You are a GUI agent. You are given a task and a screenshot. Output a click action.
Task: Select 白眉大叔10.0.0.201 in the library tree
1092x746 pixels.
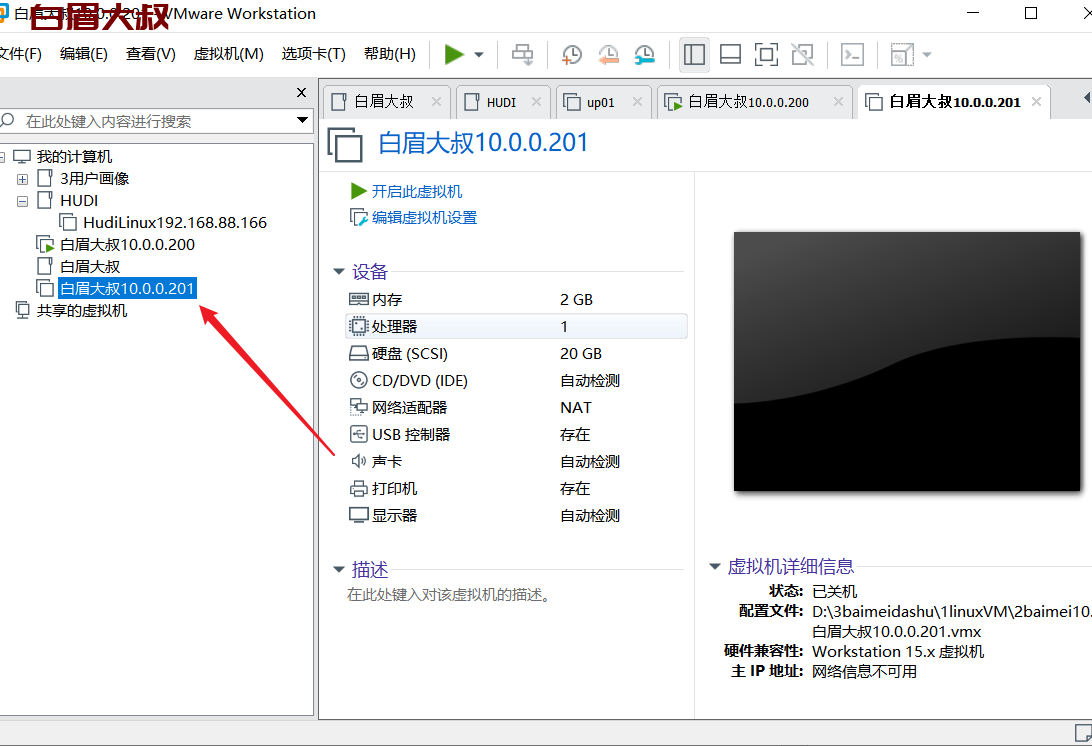point(127,289)
